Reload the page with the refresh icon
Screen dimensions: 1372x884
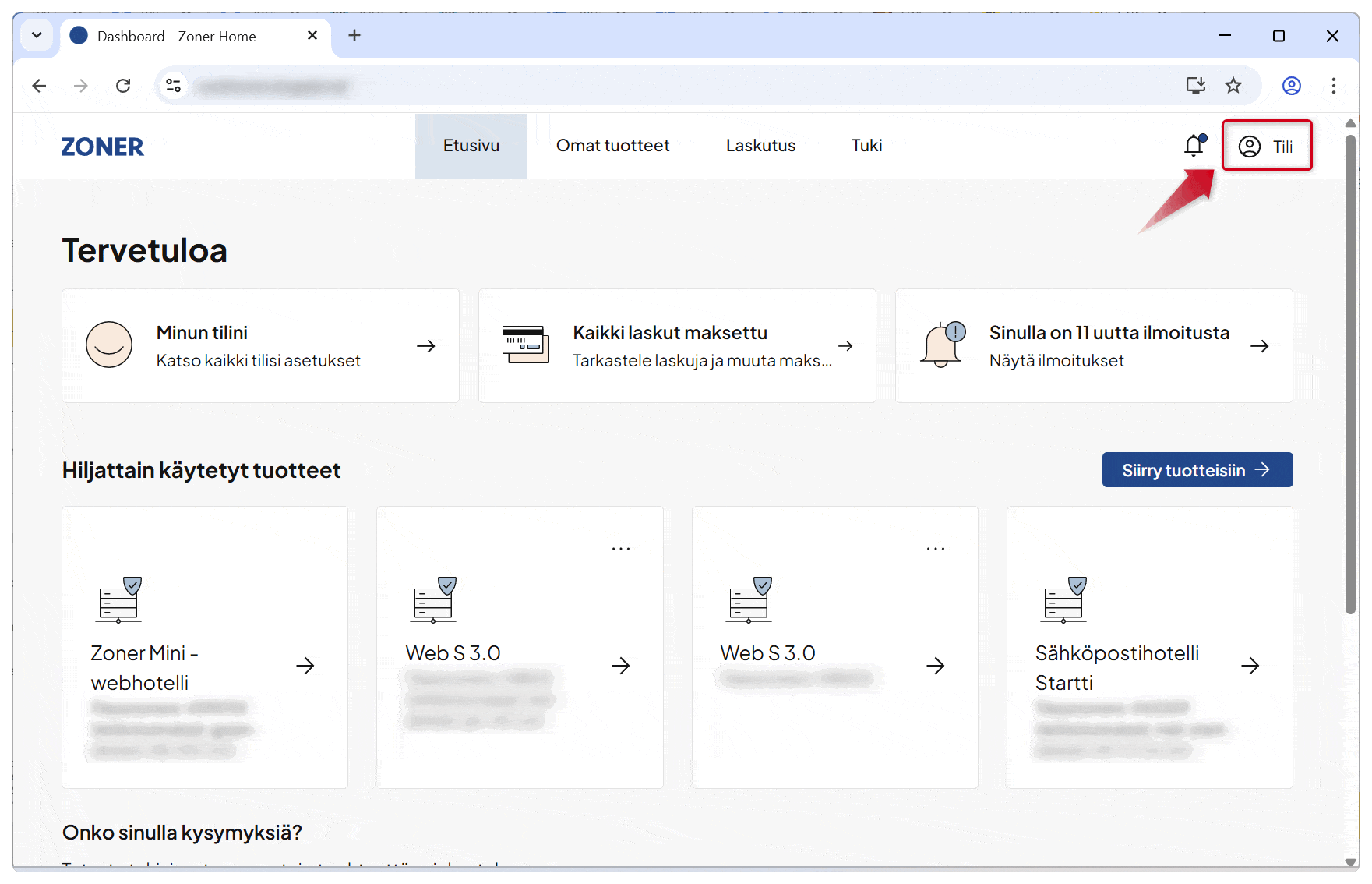click(x=123, y=86)
